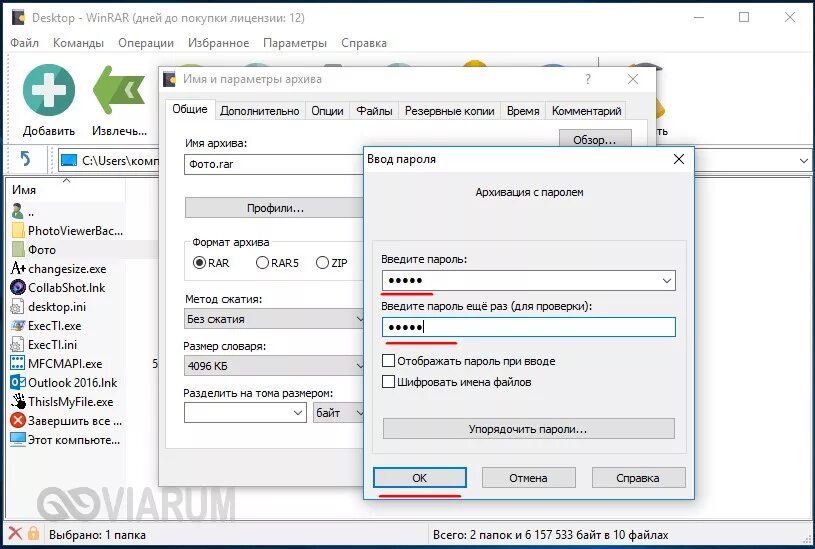
Task: Enable Отображать пароль при вводе checkbox
Action: pyautogui.click(x=388, y=361)
